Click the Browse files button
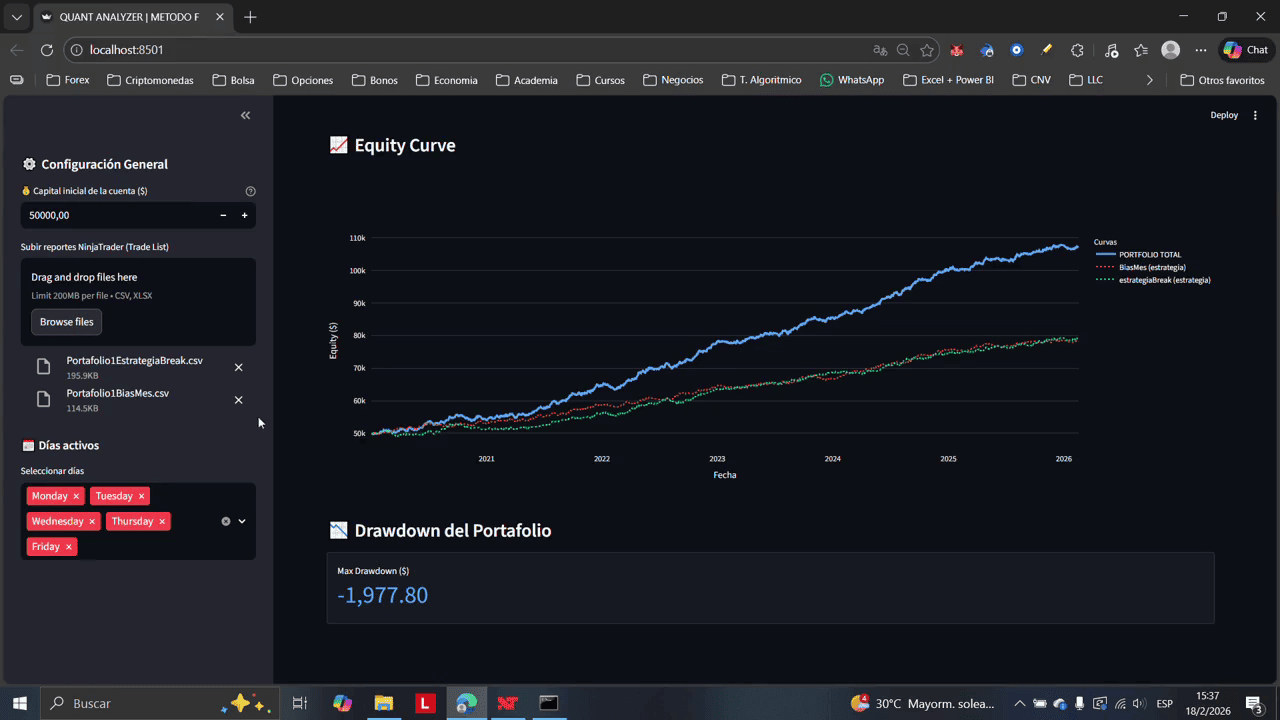This screenshot has width=1280, height=720. 67,322
